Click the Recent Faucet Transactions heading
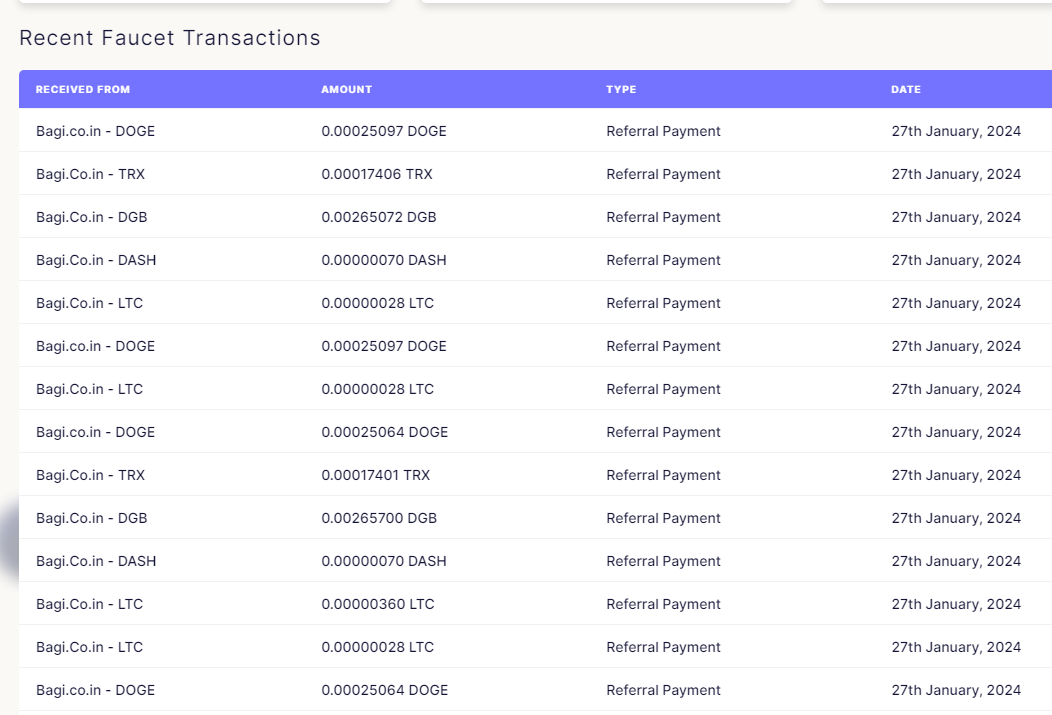The width and height of the screenshot is (1052, 715). tap(170, 38)
